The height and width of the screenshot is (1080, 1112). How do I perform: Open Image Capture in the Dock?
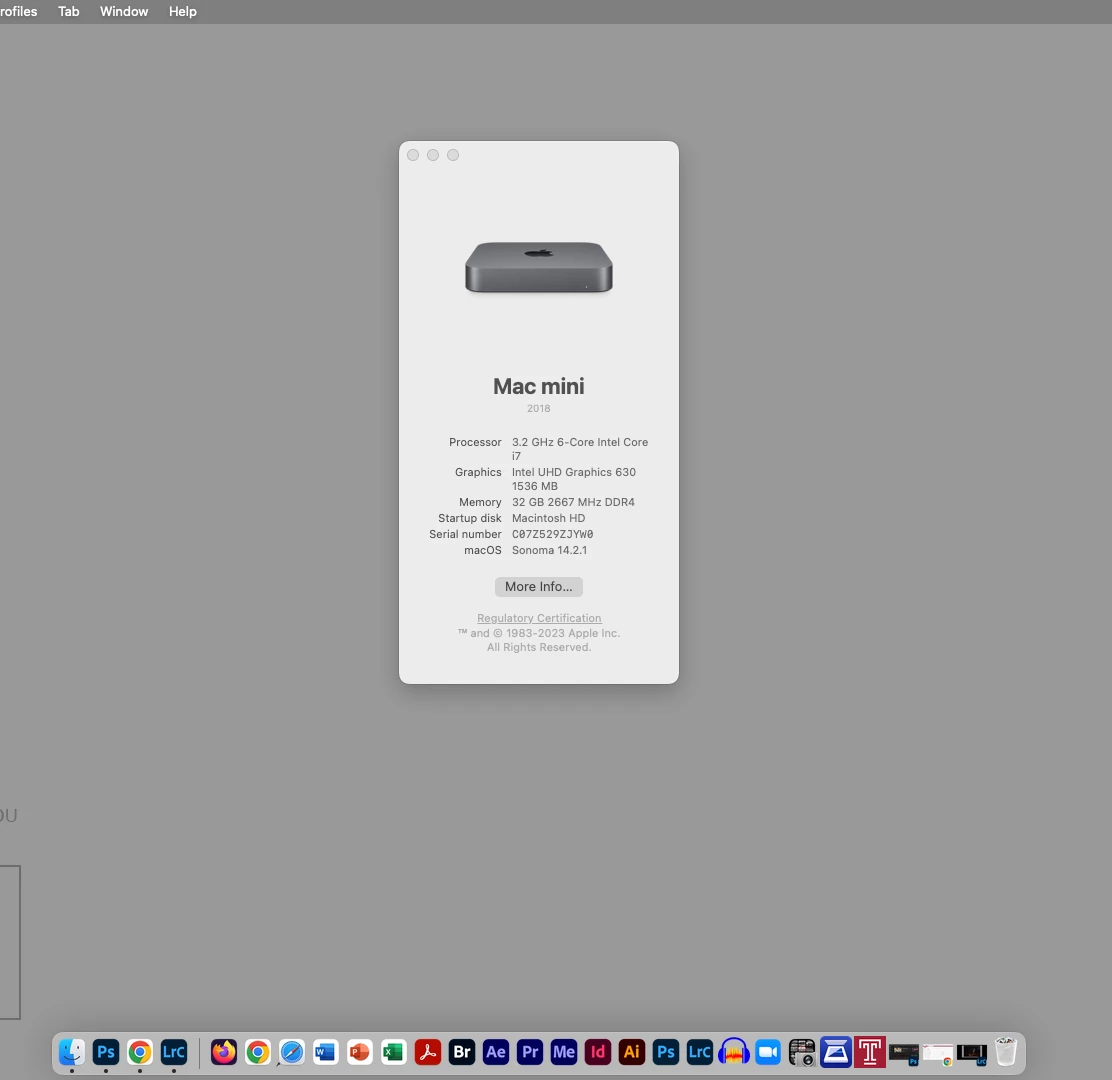pyautogui.click(x=802, y=1052)
